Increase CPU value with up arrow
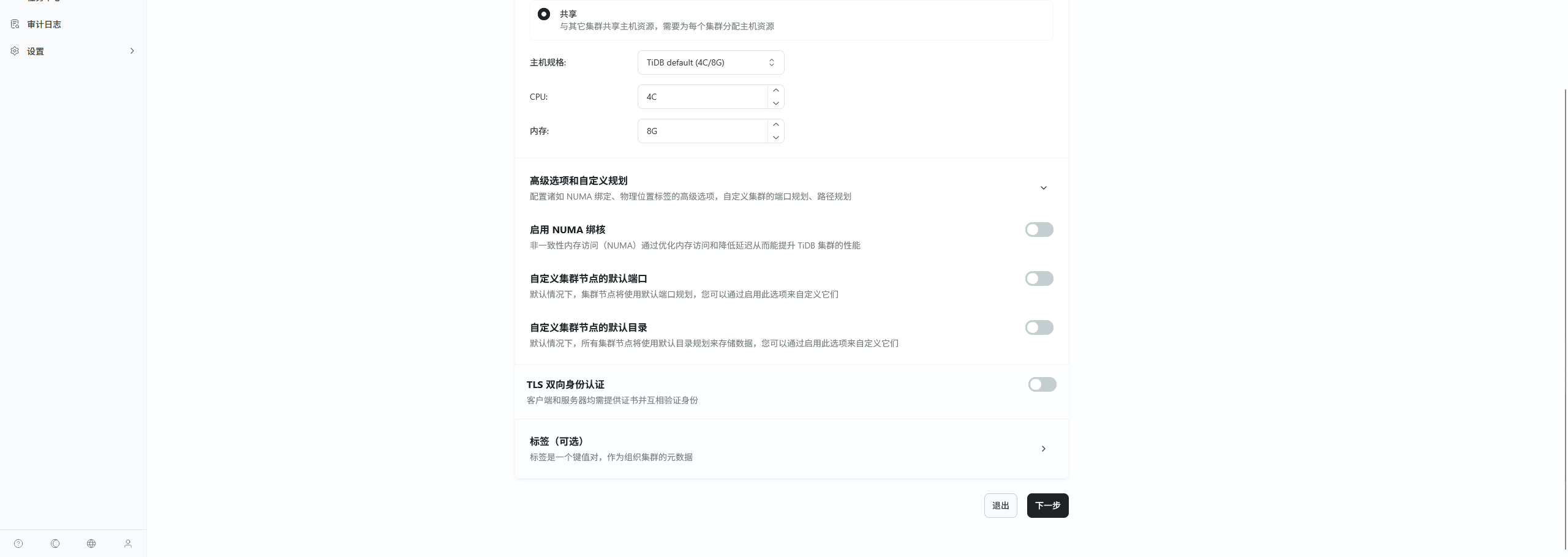The height and width of the screenshot is (557, 1568). [775, 91]
